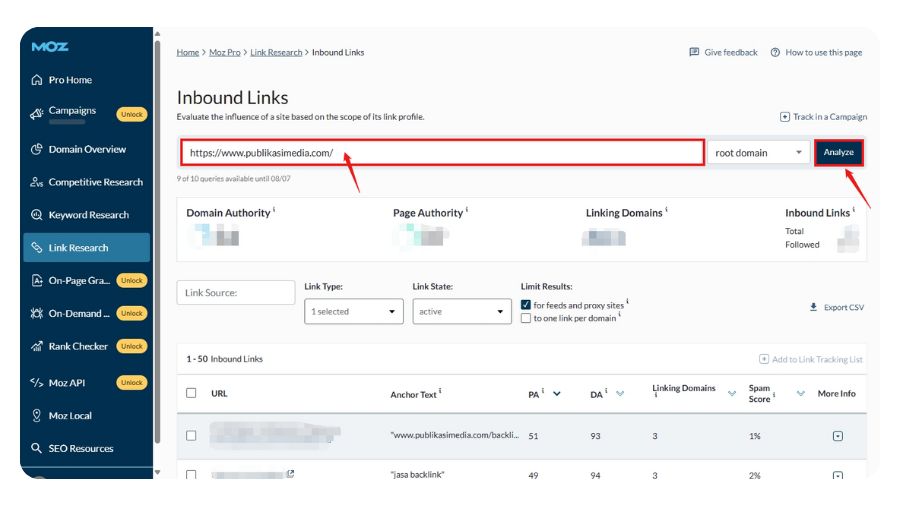Screen dimensions: 900x506
Task: Open Campaigns in the sidebar
Action: click(72, 110)
